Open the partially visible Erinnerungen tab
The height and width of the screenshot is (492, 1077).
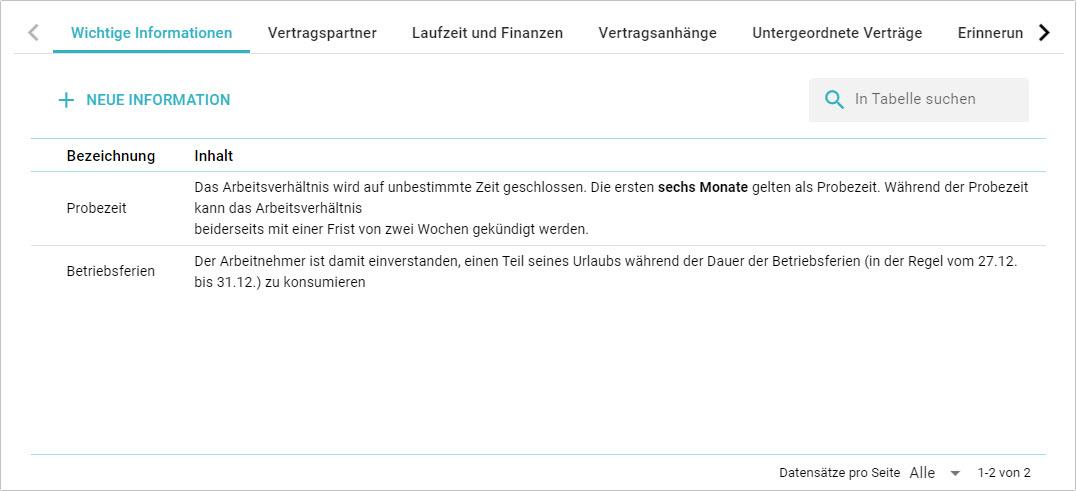click(990, 33)
